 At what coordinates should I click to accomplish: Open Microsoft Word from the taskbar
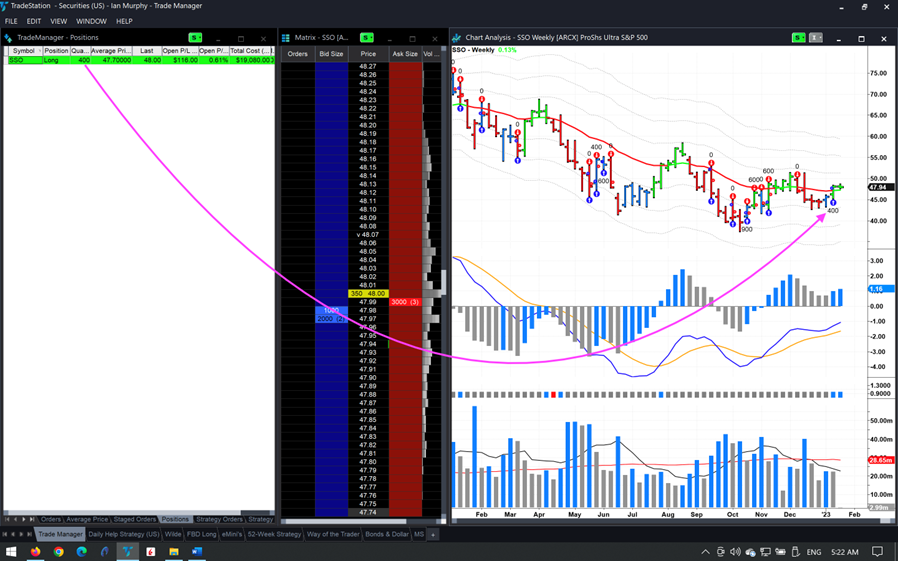[x=197, y=551]
